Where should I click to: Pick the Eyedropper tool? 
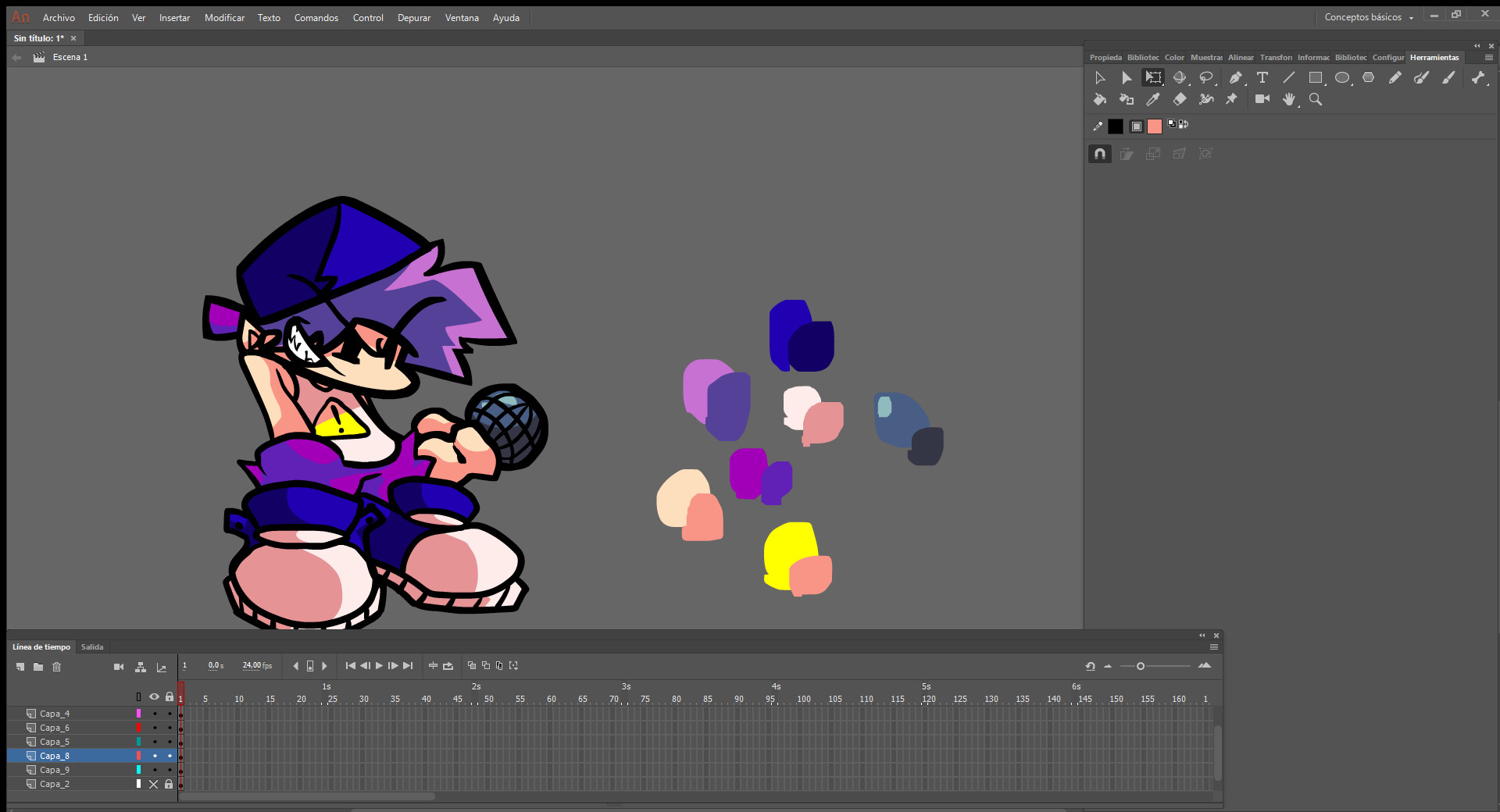point(1153,99)
